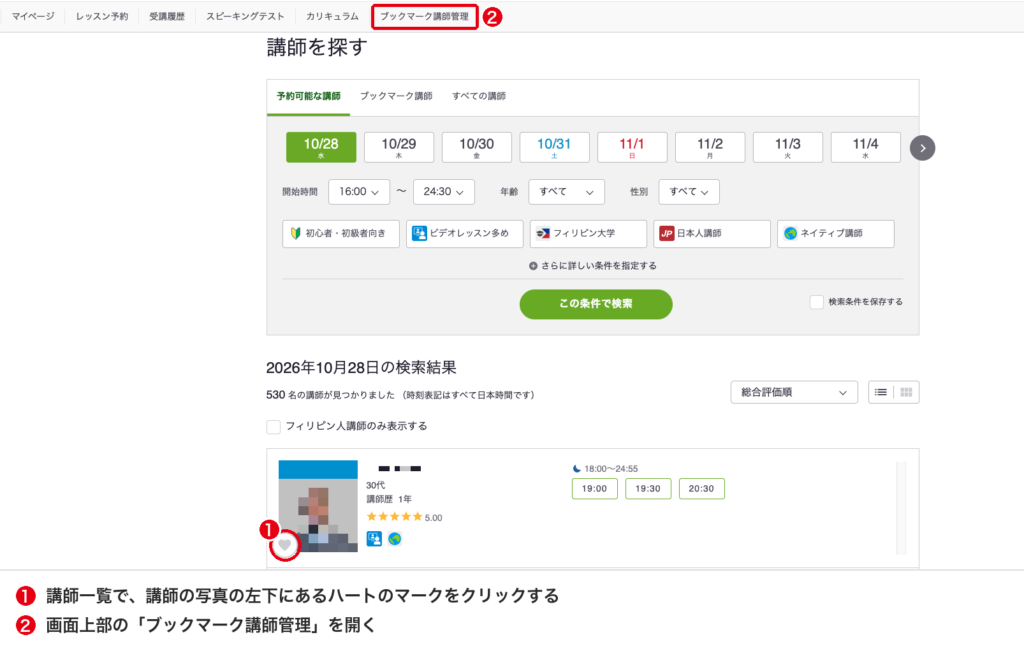The height and width of the screenshot is (651, 1024).
Task: Select date 10/31 Saturday
Action: point(554,147)
